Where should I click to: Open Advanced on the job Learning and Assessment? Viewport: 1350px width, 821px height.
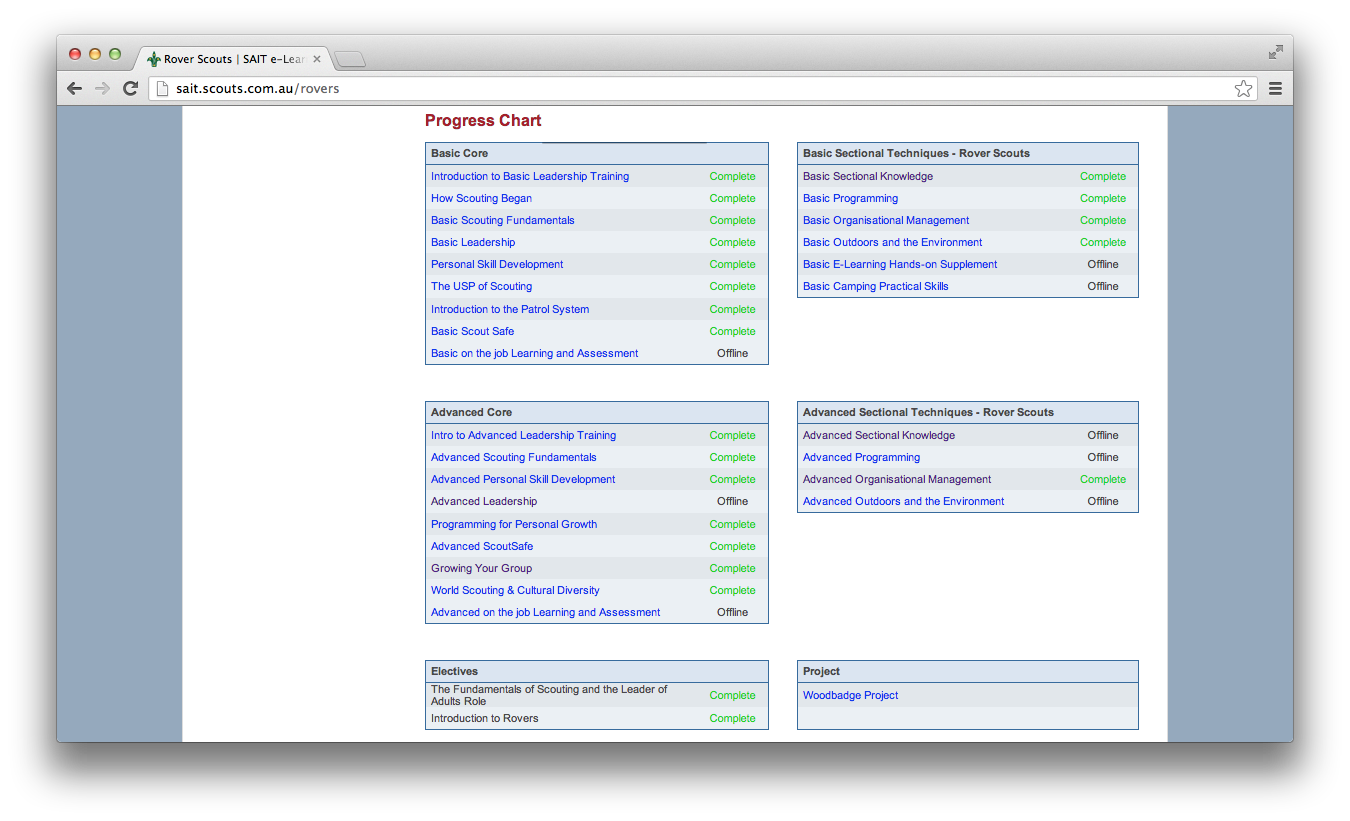[545, 612]
